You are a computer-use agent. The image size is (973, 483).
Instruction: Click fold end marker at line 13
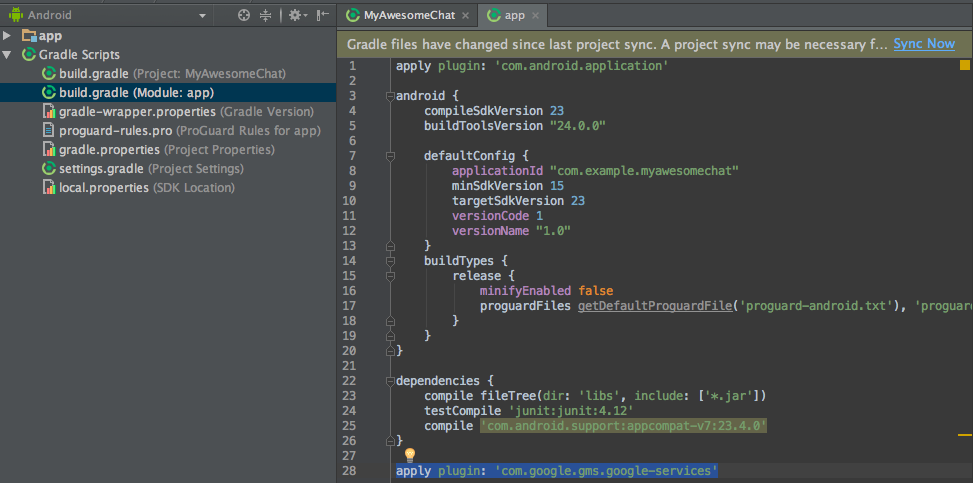(390, 245)
